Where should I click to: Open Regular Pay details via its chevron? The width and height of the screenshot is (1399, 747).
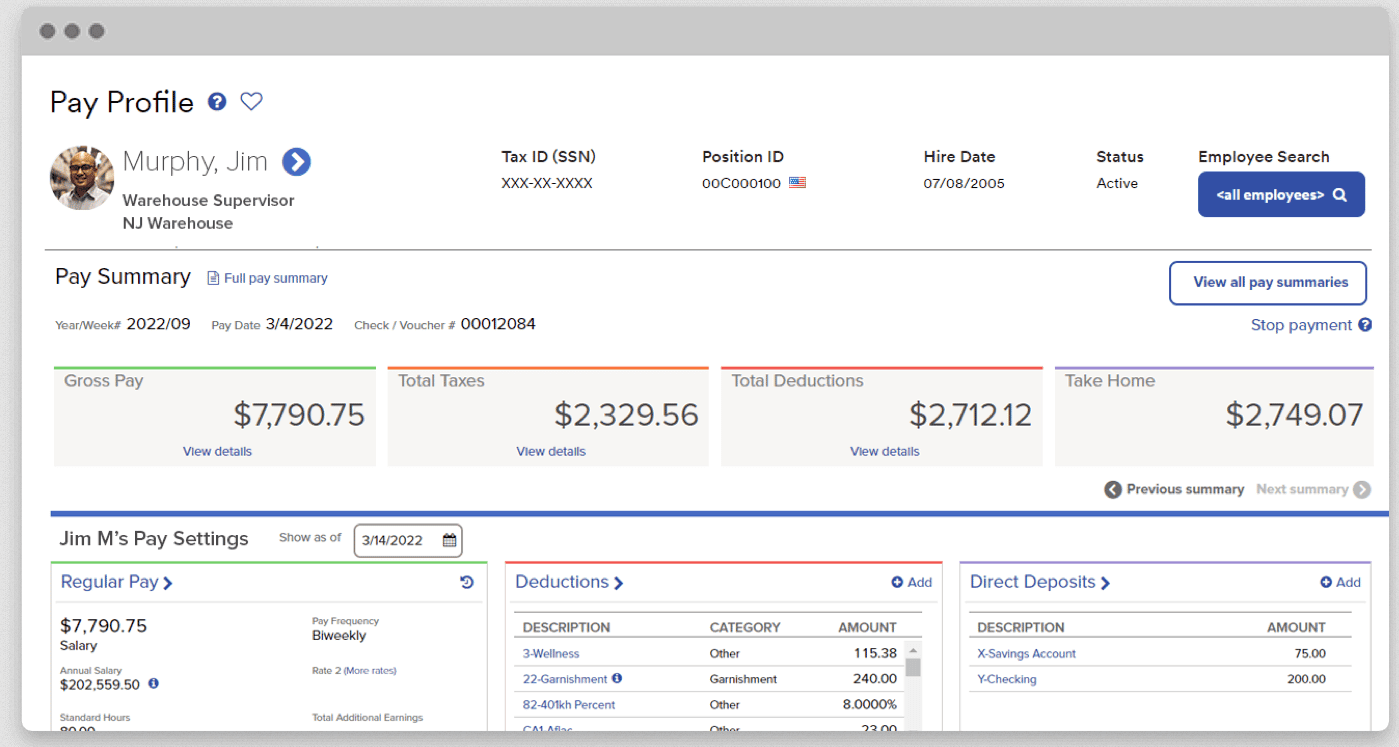pos(166,581)
